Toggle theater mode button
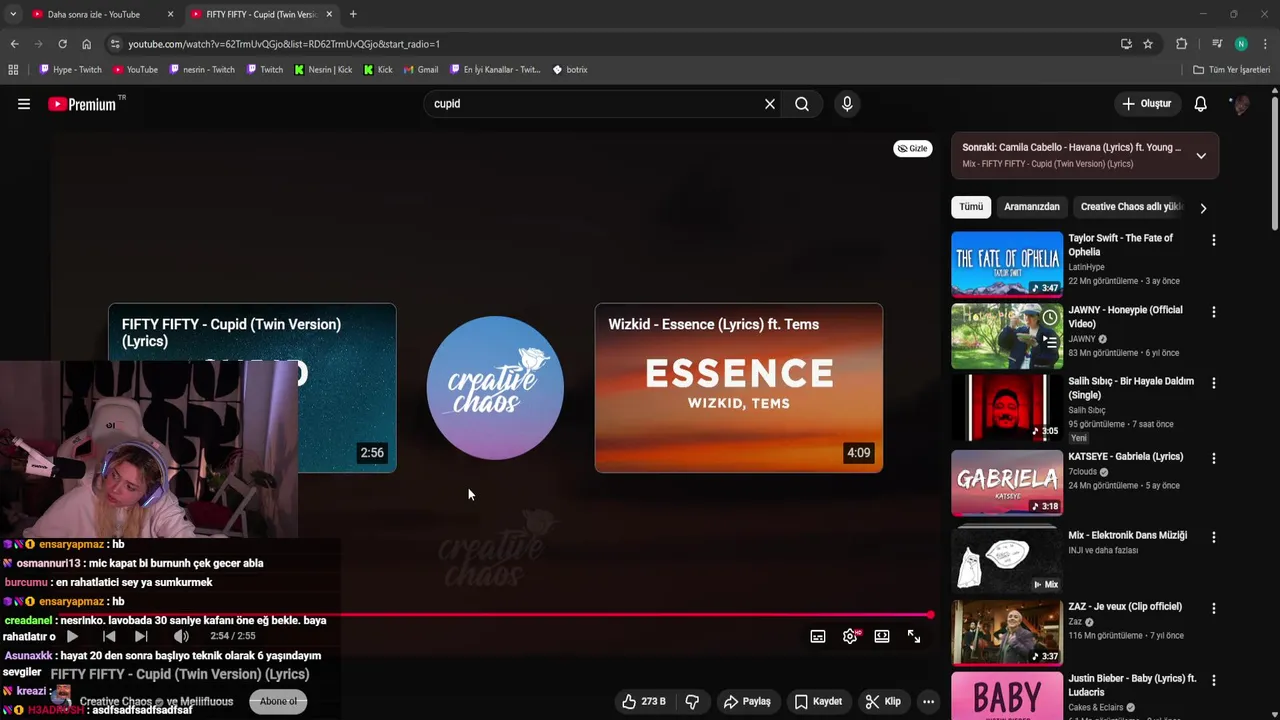The width and height of the screenshot is (1280, 720). 882,636
